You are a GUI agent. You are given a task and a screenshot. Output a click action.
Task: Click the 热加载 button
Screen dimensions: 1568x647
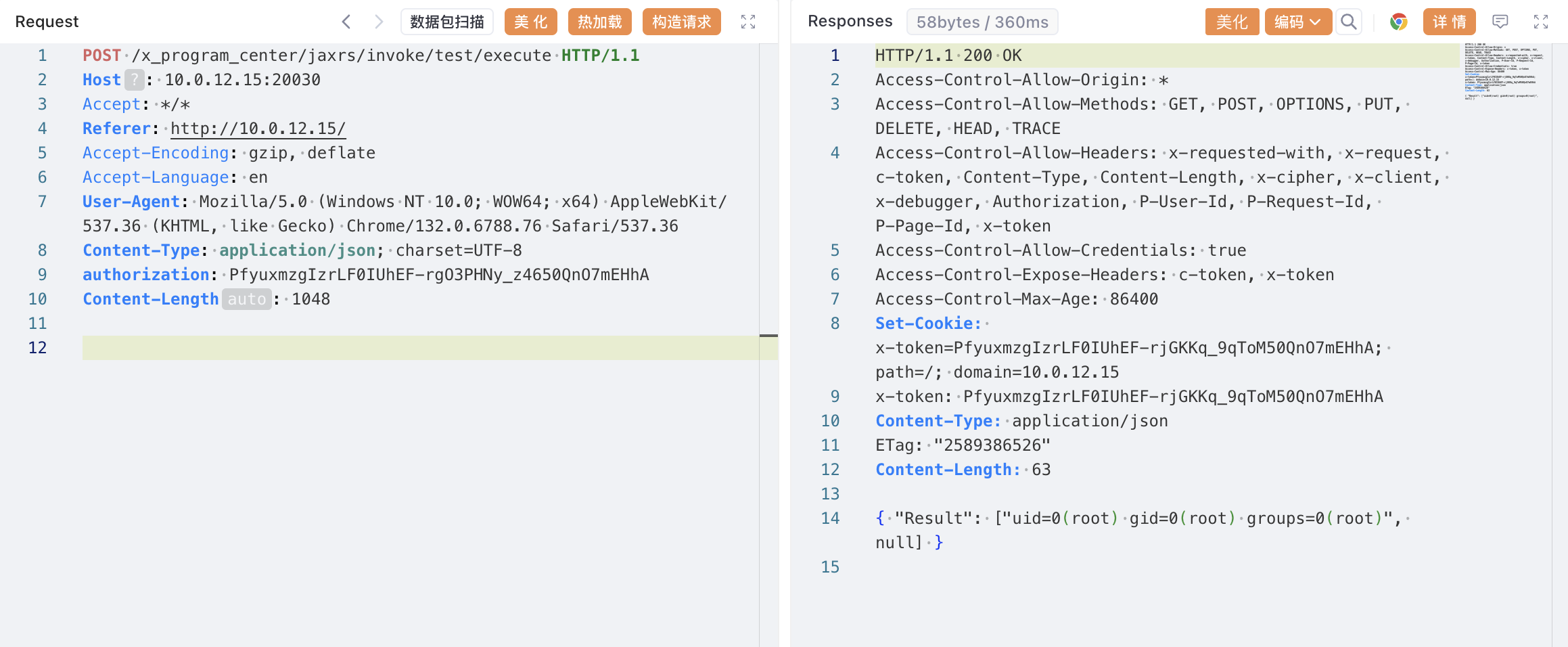[599, 22]
